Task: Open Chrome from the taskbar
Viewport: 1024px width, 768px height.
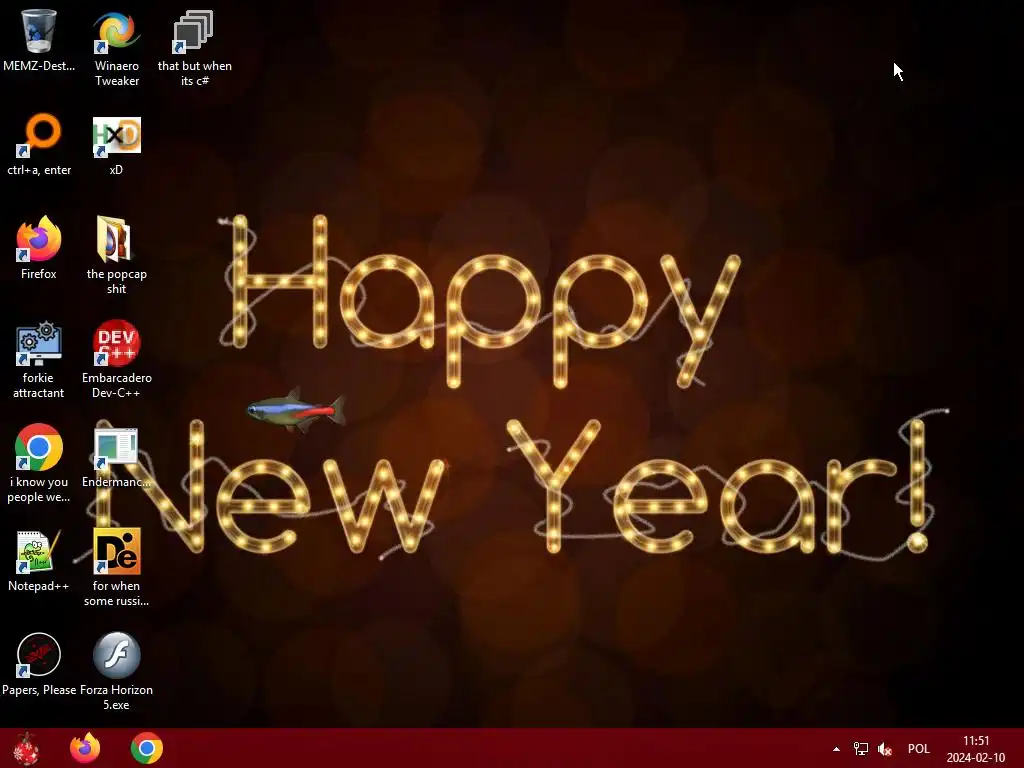Action: pos(146,748)
